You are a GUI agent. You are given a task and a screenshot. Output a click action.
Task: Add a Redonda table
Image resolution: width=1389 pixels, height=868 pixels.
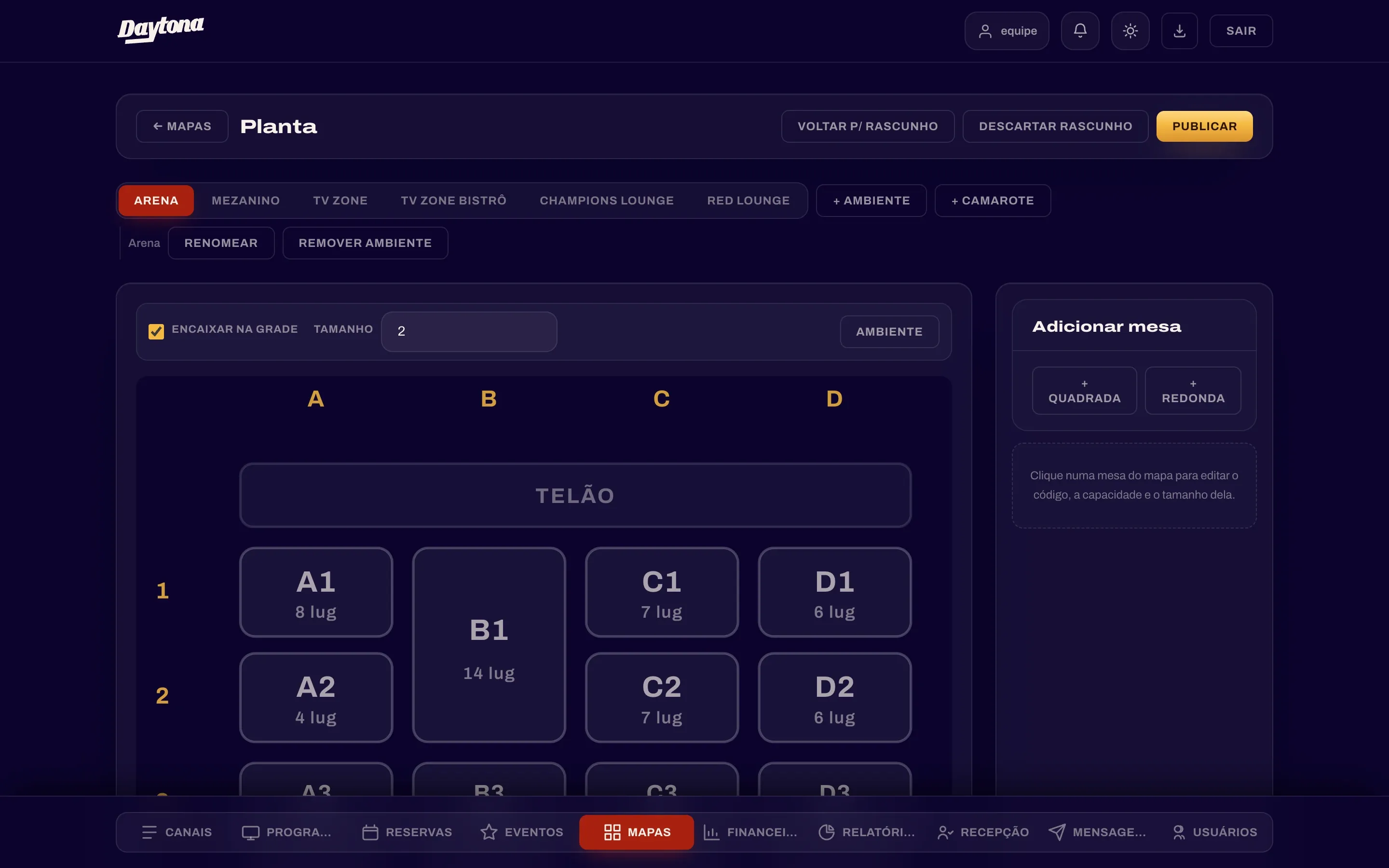pos(1193,391)
